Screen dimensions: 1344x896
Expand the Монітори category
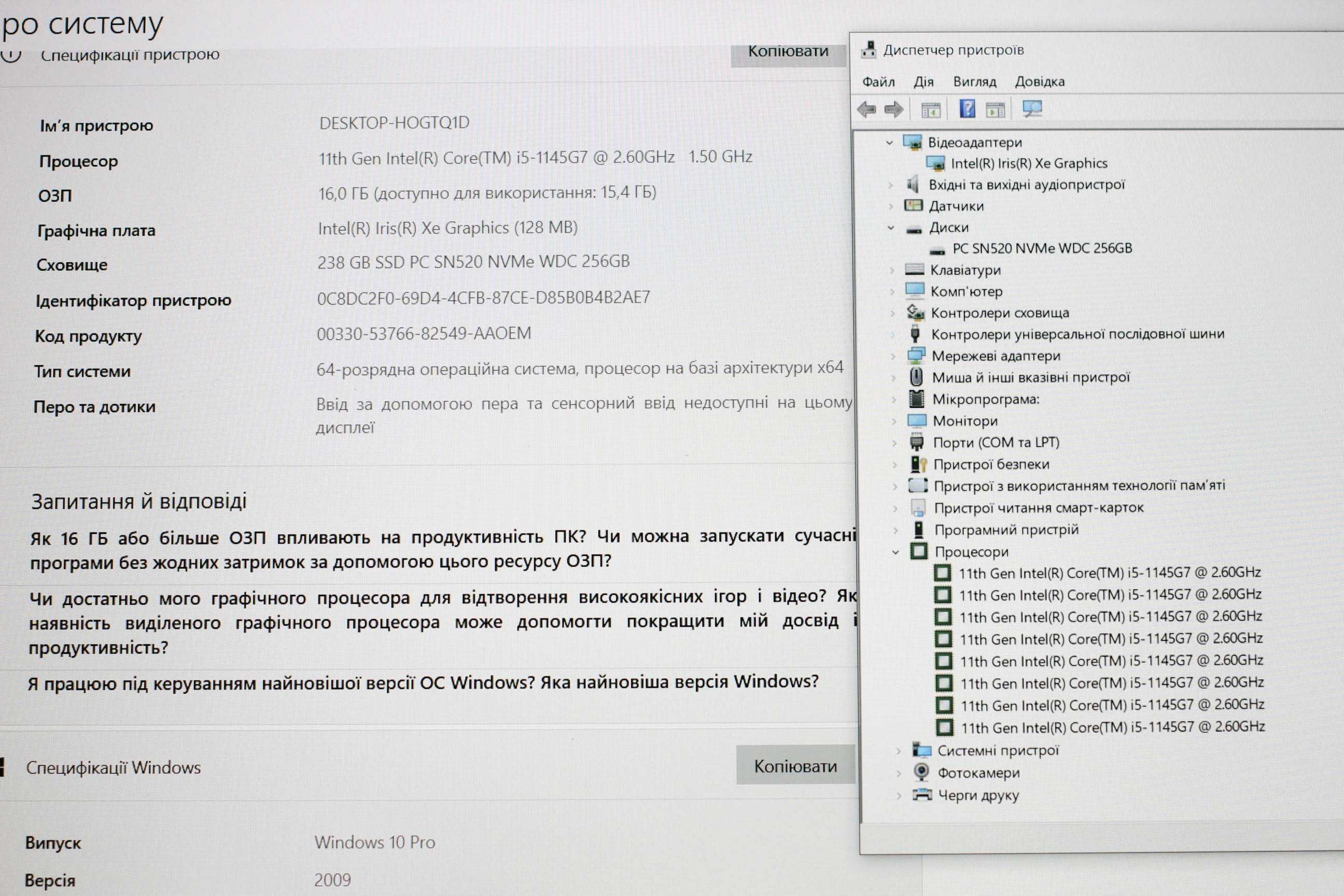tap(894, 421)
